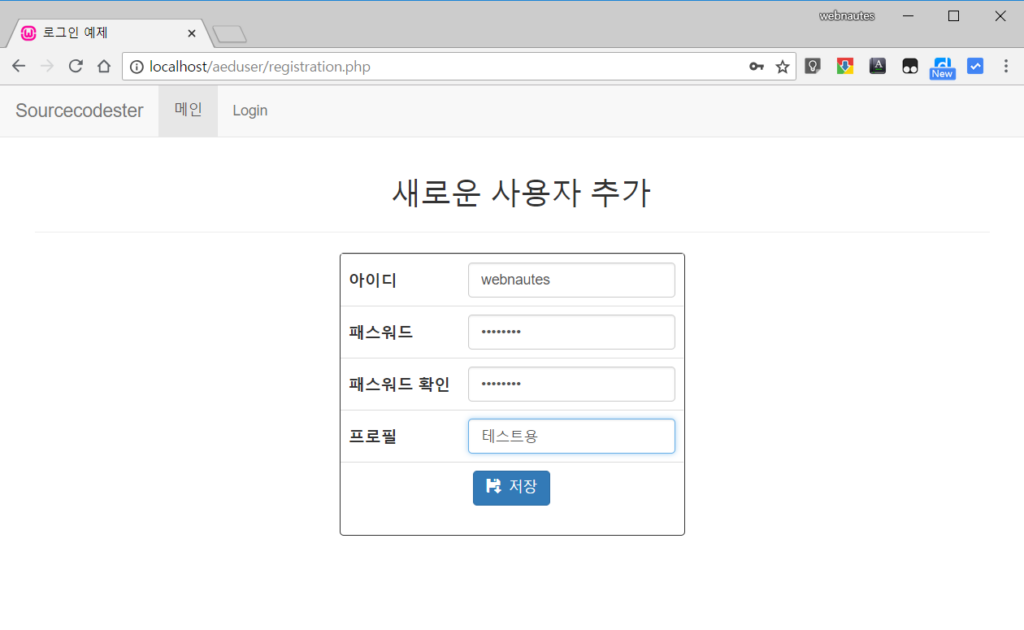Click the lightbulb extension icon
Screen dimensions: 1024x630
tap(813, 66)
